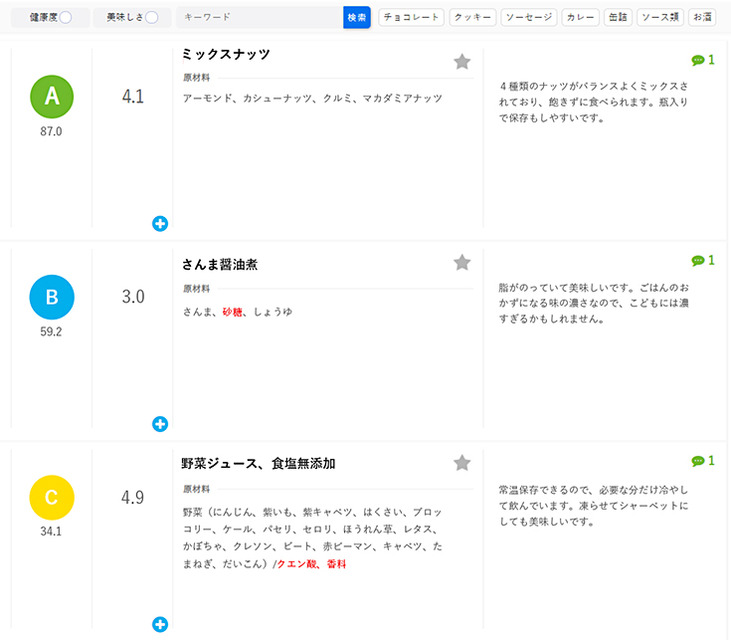The image size is (731, 640).
Task: Expand the entry with rating 4.9 via plus
Action: (x=160, y=625)
